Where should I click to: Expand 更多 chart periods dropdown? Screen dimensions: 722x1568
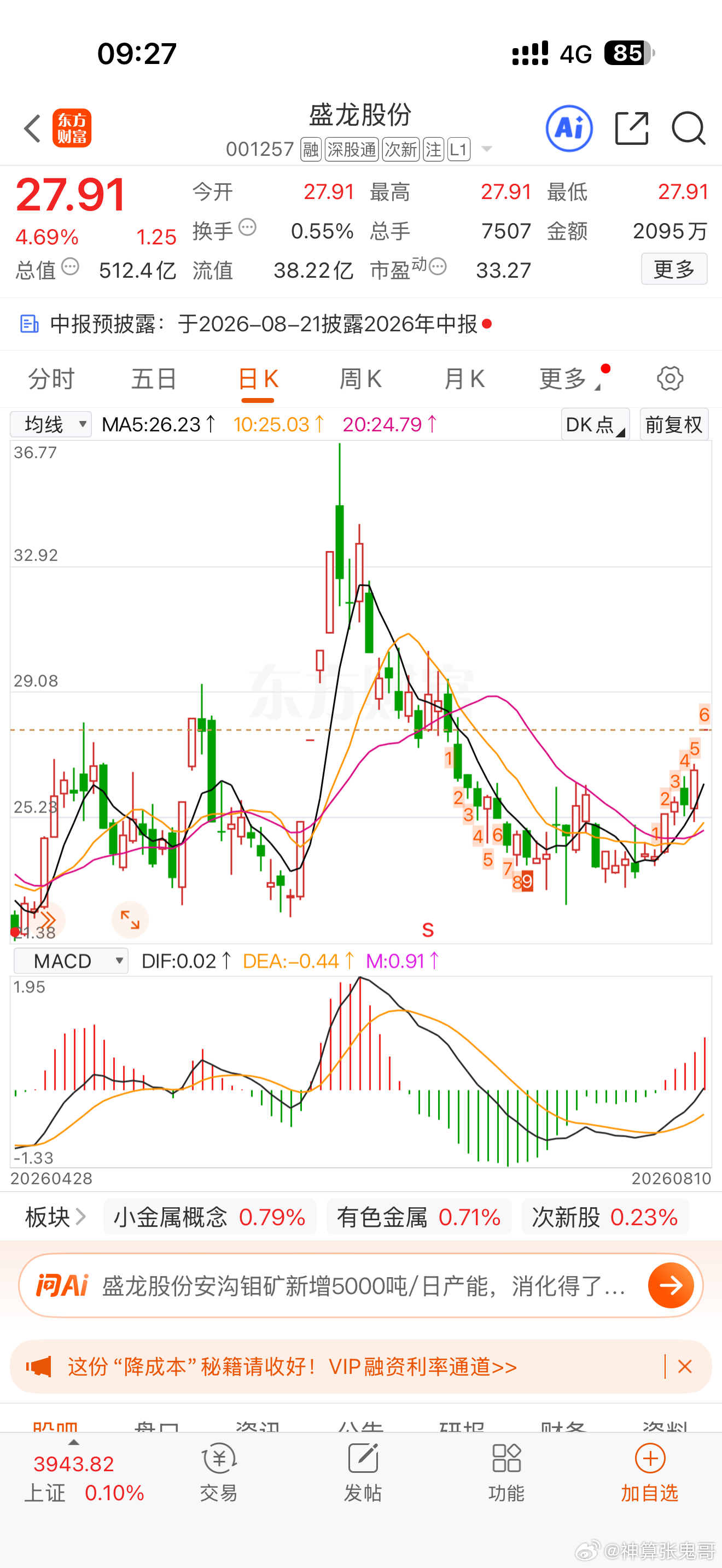pyautogui.click(x=570, y=379)
